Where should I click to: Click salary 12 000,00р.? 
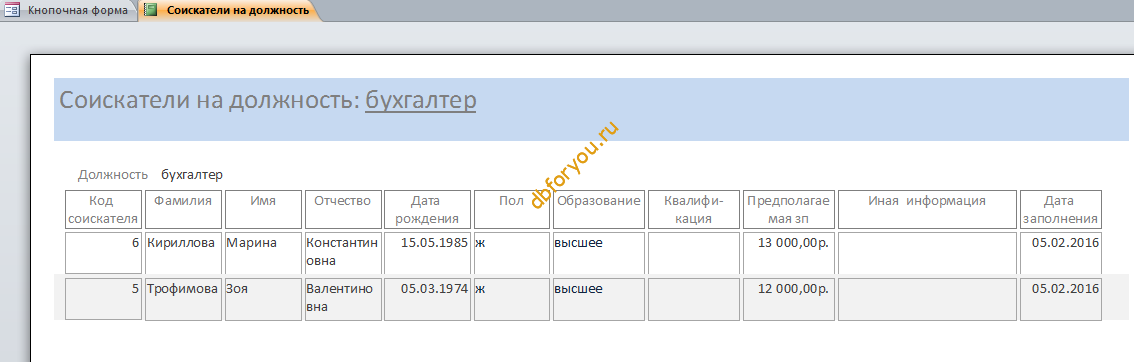pos(788,299)
